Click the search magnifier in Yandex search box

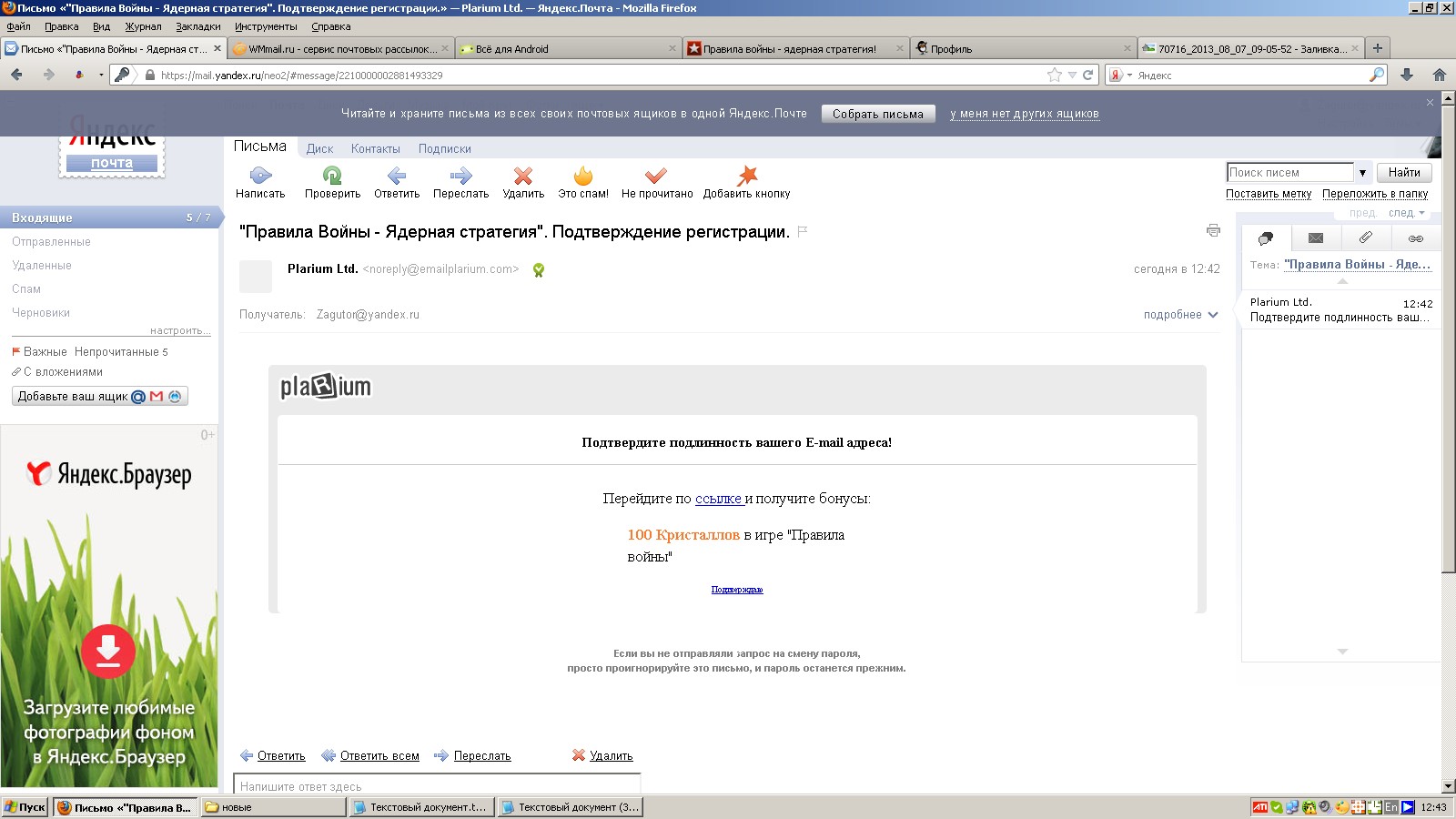click(1377, 75)
